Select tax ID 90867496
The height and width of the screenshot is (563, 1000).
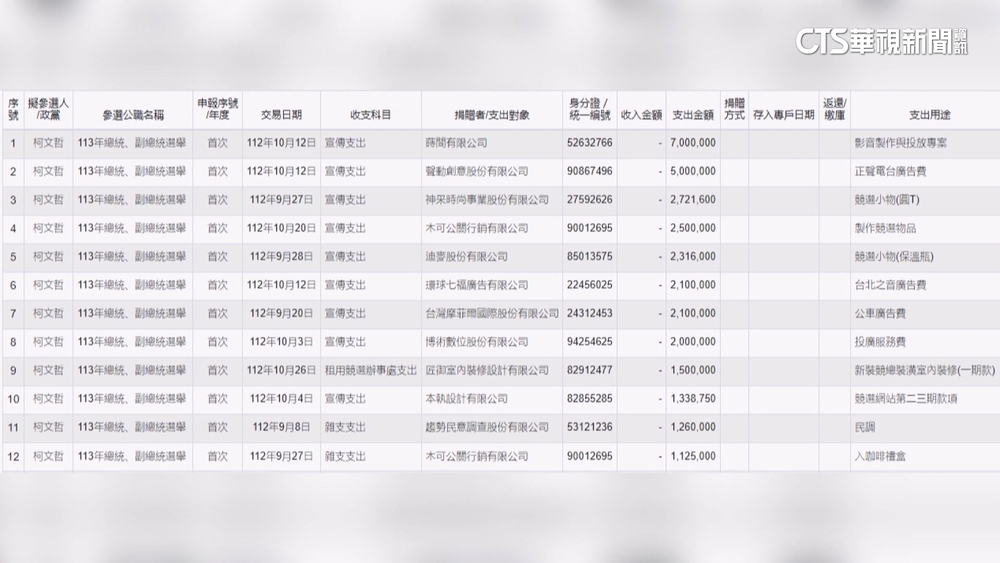589,172
